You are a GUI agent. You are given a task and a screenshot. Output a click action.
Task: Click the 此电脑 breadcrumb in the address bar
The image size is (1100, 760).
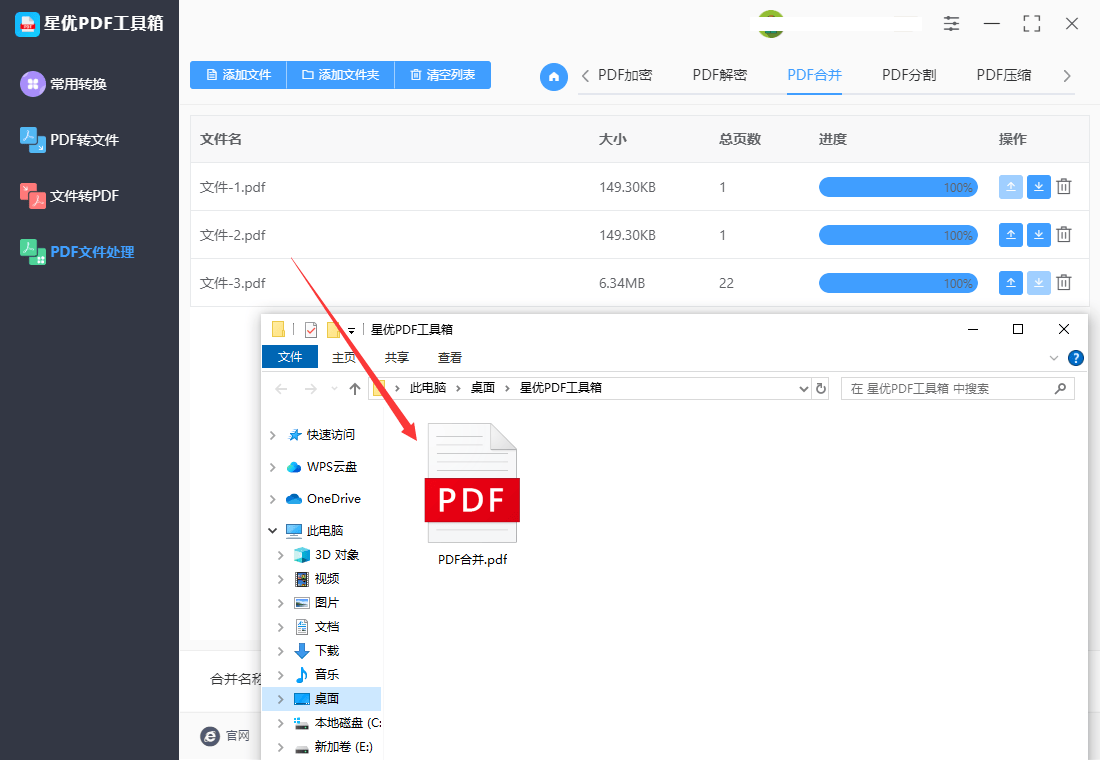[x=428, y=388]
